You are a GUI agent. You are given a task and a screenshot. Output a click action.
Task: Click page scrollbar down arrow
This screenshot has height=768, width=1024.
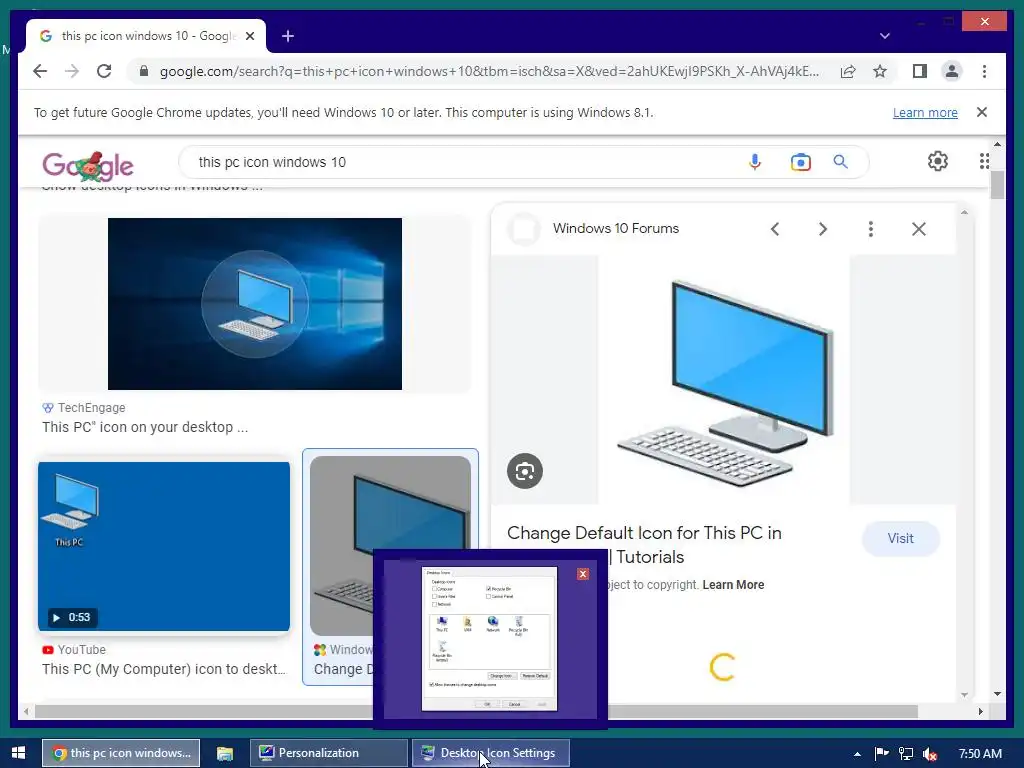997,694
